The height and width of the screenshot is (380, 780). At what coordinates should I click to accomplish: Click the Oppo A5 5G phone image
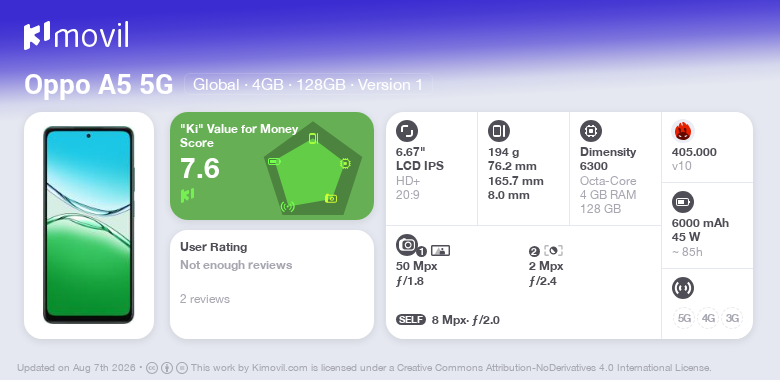coord(89,225)
